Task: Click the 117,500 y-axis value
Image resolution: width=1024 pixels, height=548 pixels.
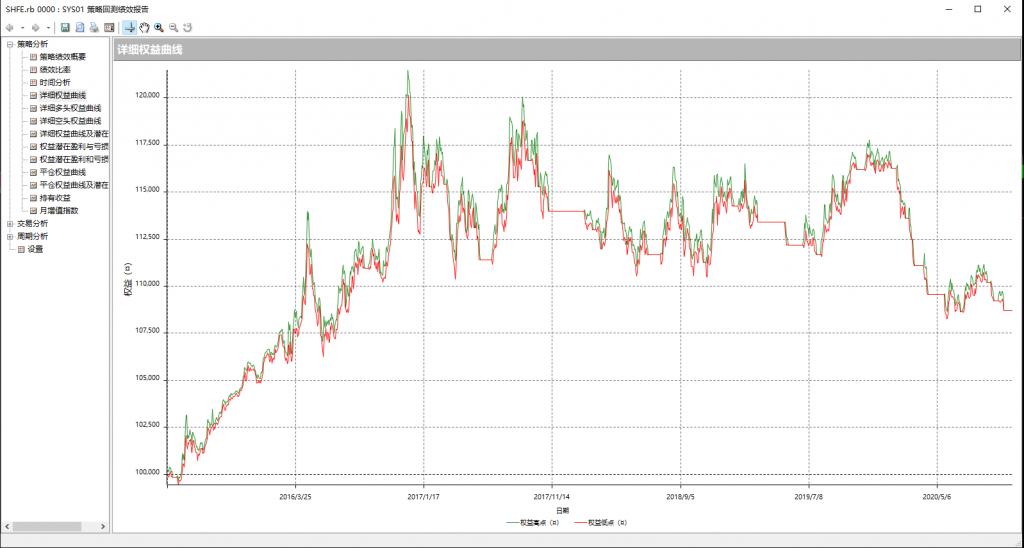Action: [150, 143]
